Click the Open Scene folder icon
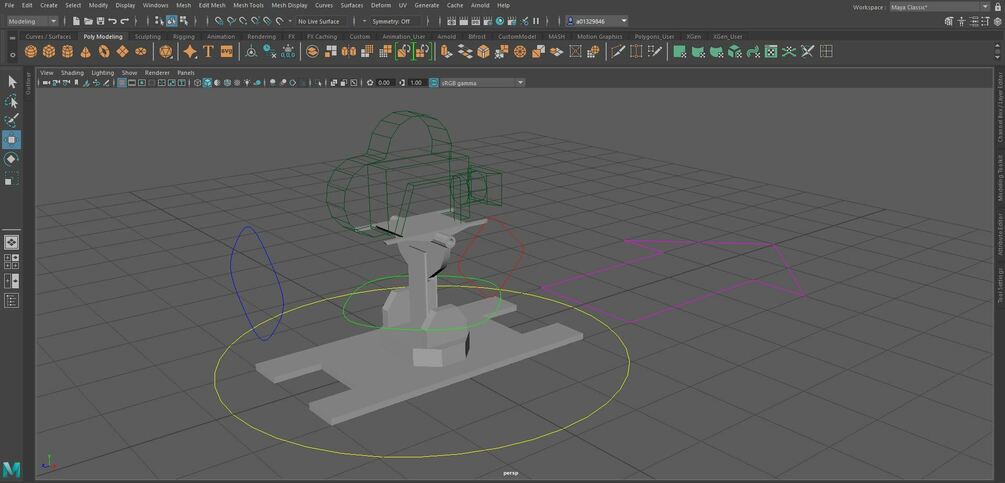Image resolution: width=1005 pixels, height=483 pixels. 88,21
